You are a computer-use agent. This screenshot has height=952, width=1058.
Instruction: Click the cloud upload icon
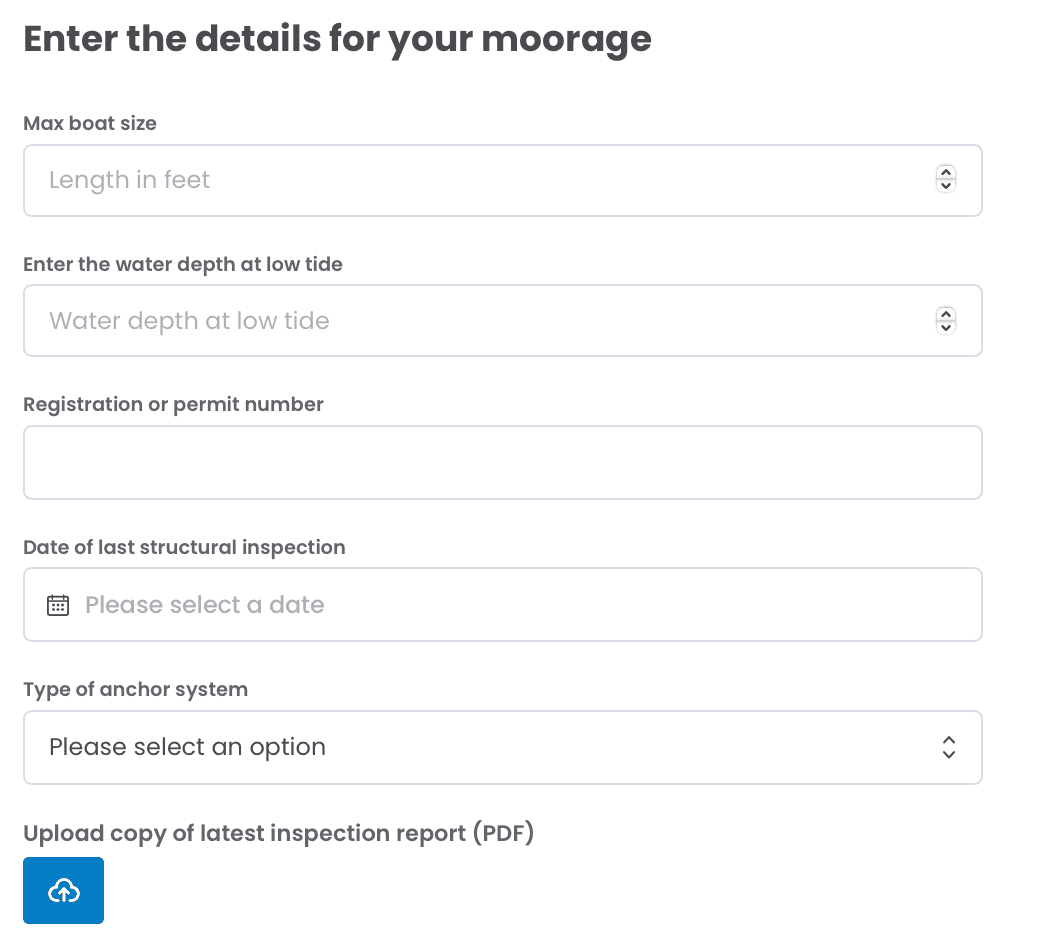pos(63,890)
